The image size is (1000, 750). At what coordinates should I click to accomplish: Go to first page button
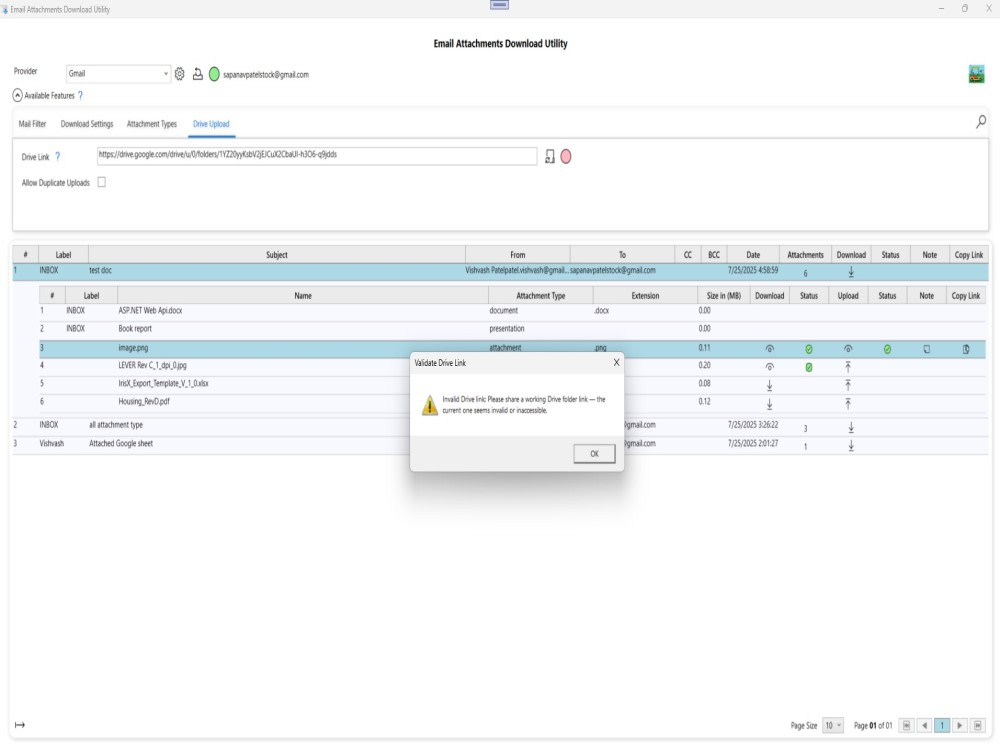tap(906, 725)
